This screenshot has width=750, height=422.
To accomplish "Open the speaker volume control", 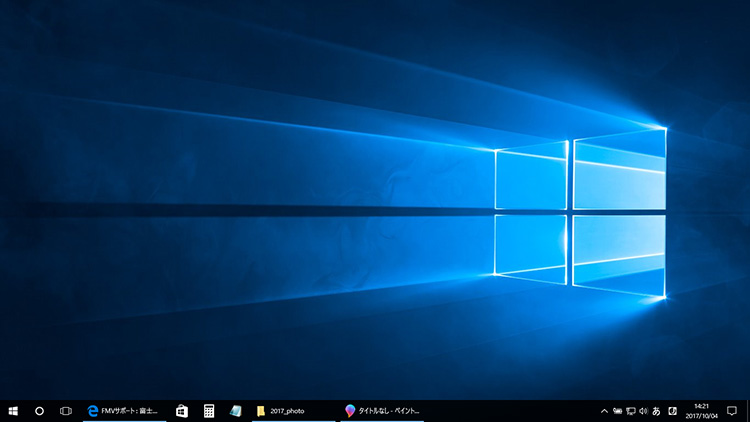I will tap(644, 411).
